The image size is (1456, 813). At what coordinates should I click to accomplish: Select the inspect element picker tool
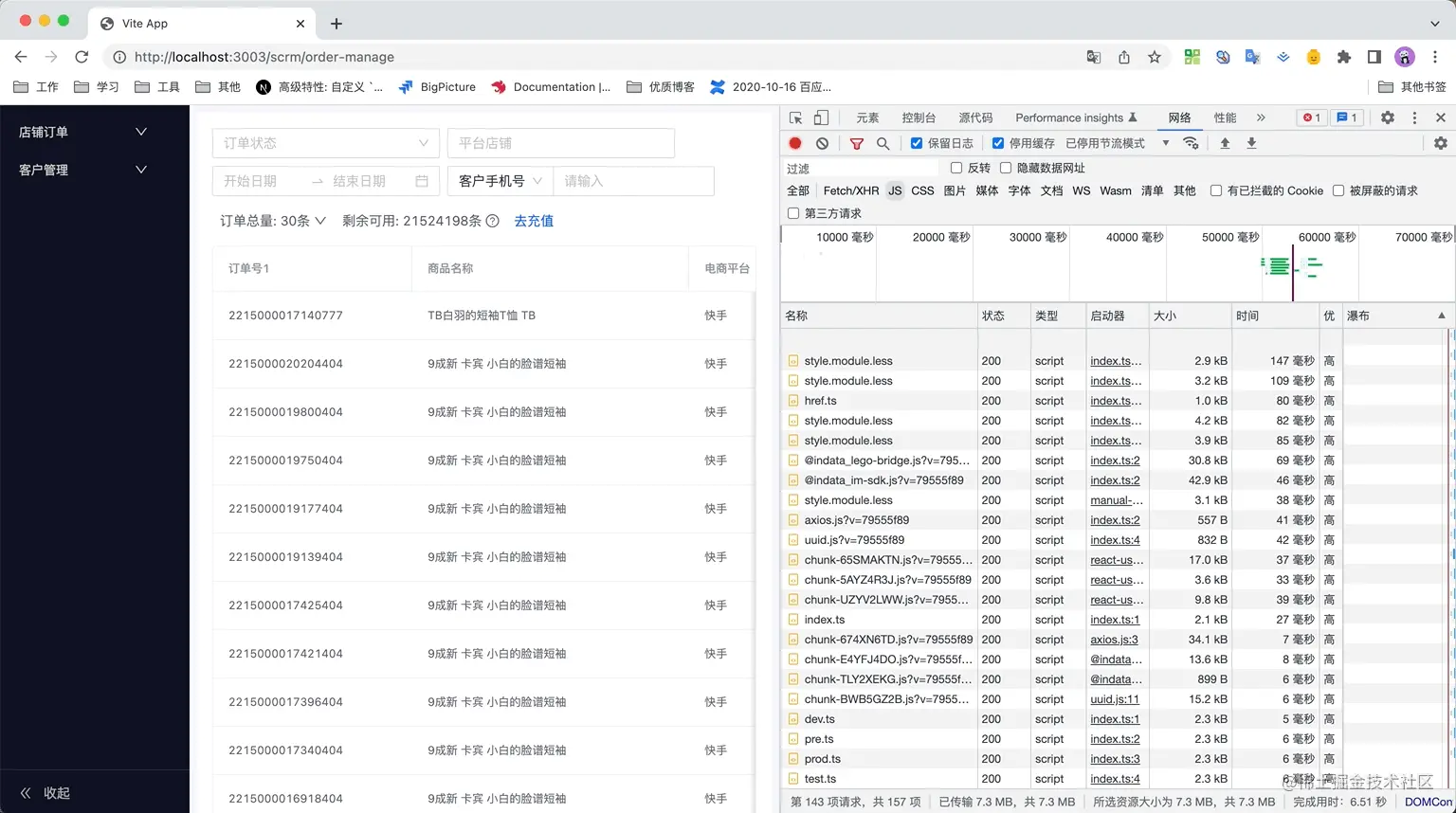[795, 117]
